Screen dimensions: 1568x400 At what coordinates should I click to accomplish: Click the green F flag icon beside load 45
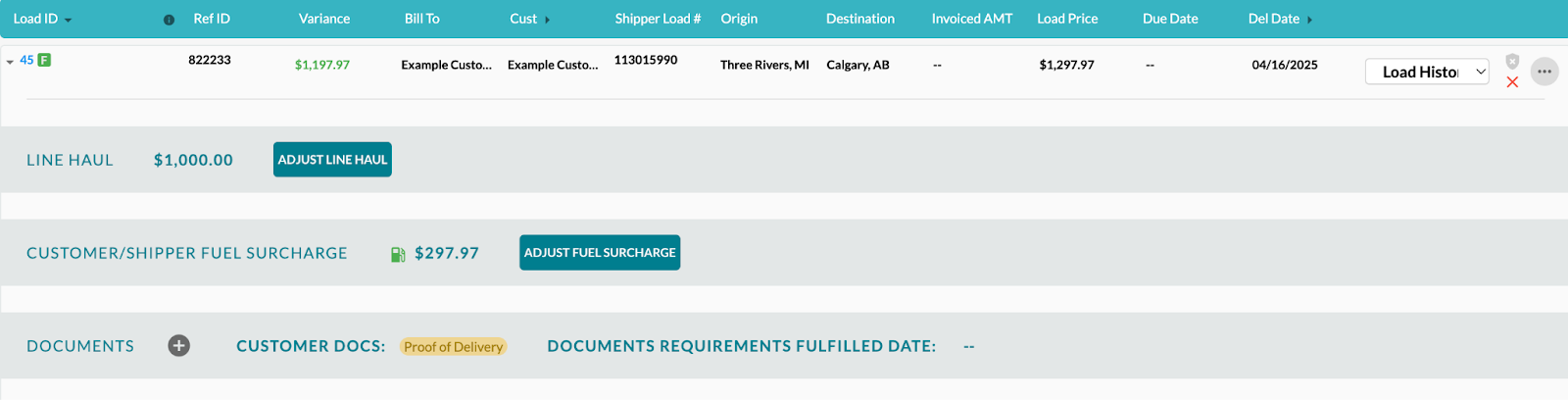click(x=44, y=60)
